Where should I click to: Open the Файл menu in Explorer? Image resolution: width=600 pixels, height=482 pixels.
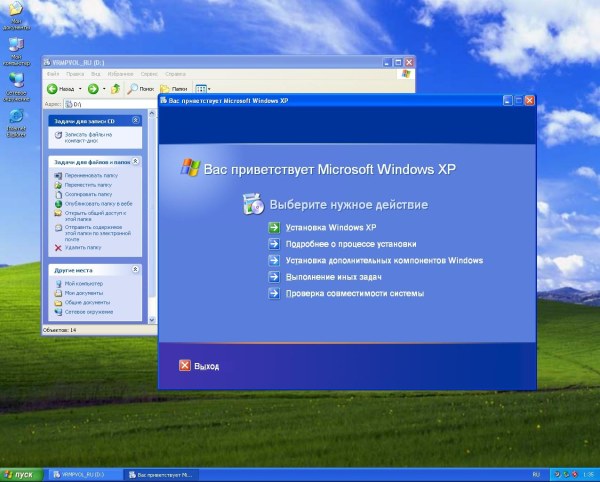coord(53,74)
